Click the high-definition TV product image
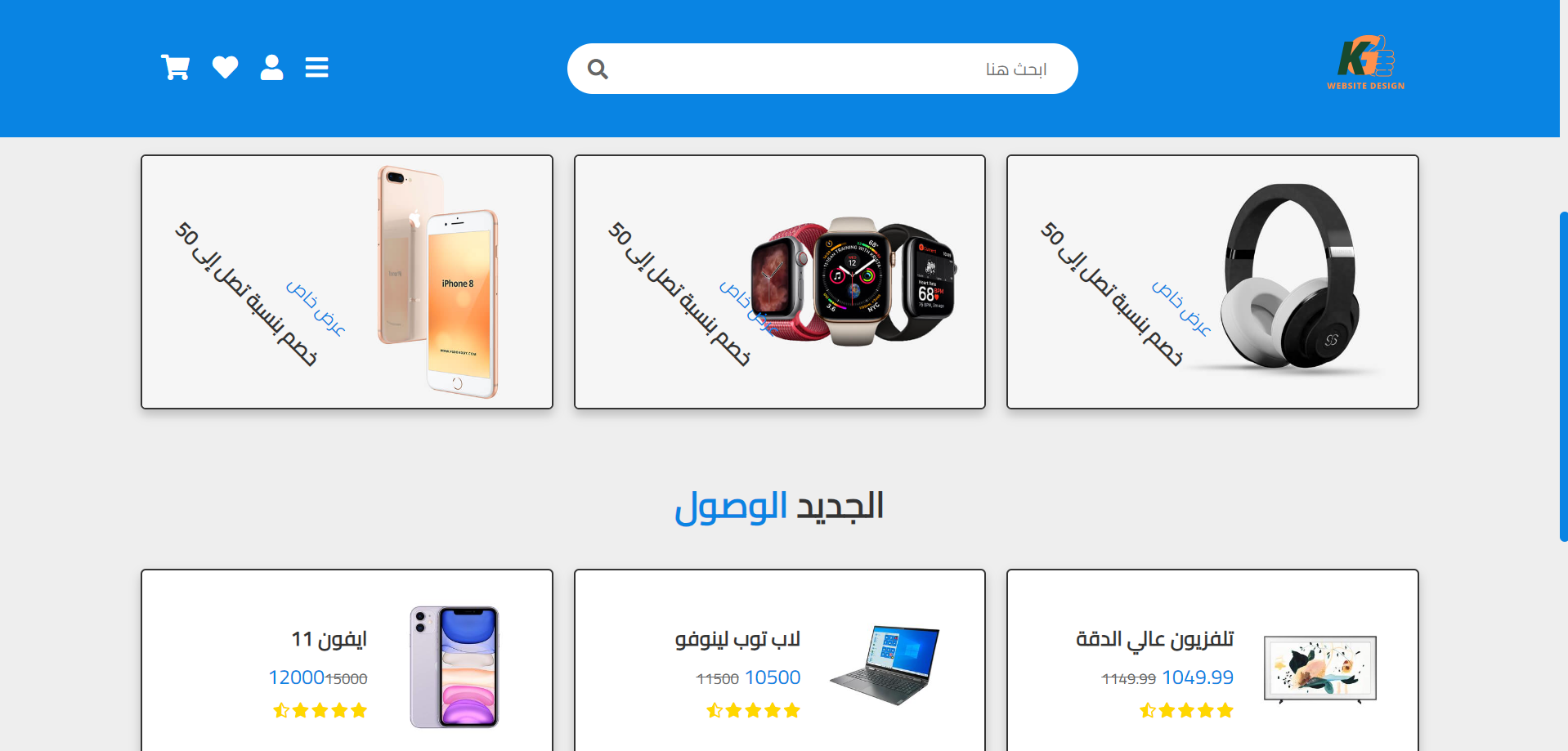 tap(1320, 669)
